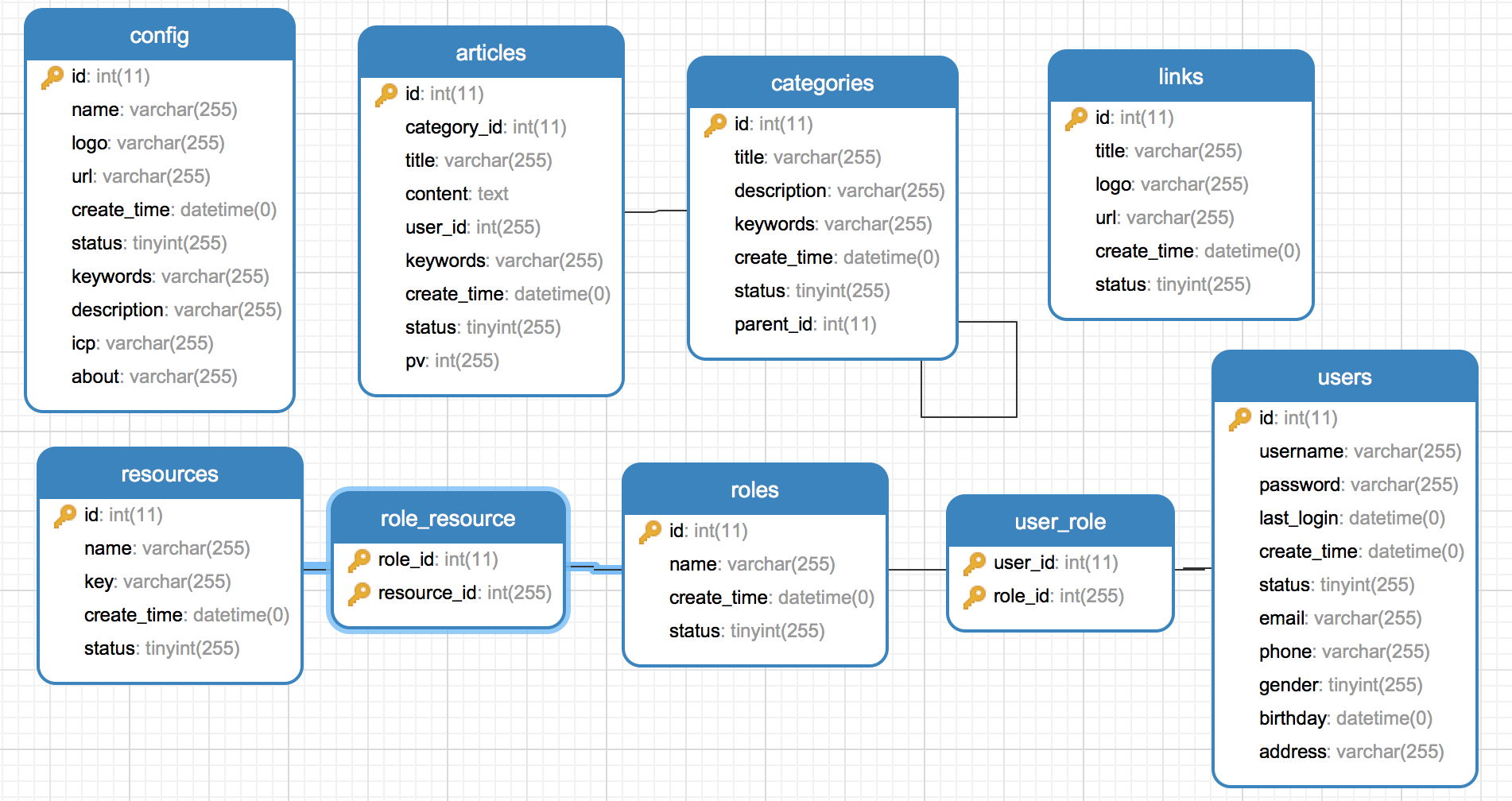The image size is (1512, 801).
Task: Click the relation line between roles and user_role
Action: (917, 570)
